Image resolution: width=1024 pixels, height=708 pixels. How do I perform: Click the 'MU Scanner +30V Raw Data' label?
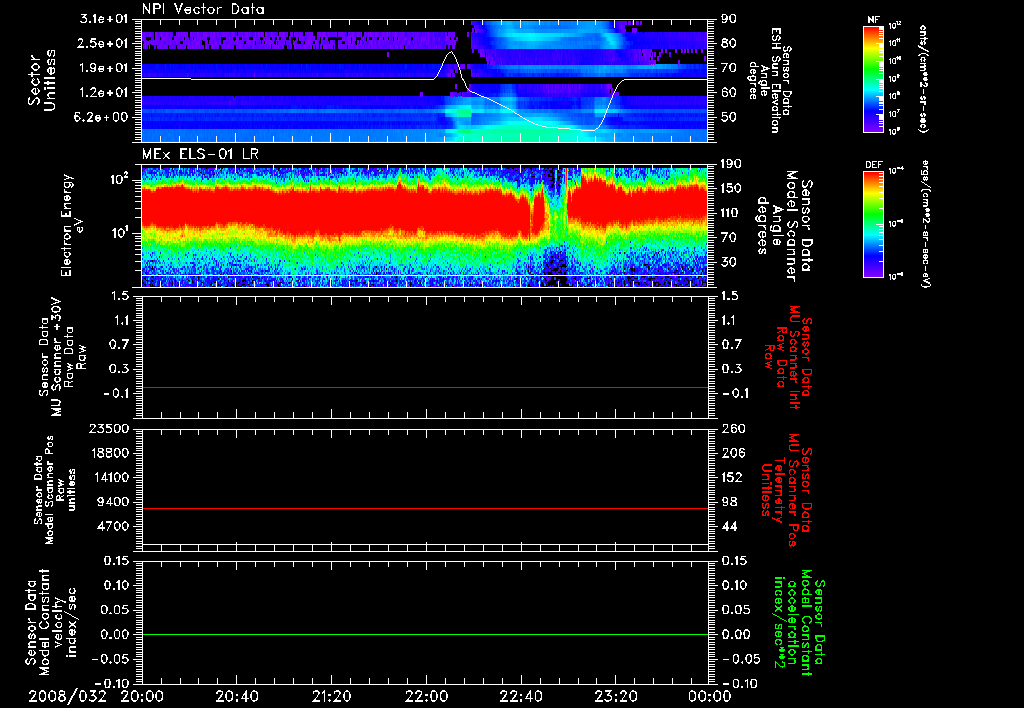point(62,357)
